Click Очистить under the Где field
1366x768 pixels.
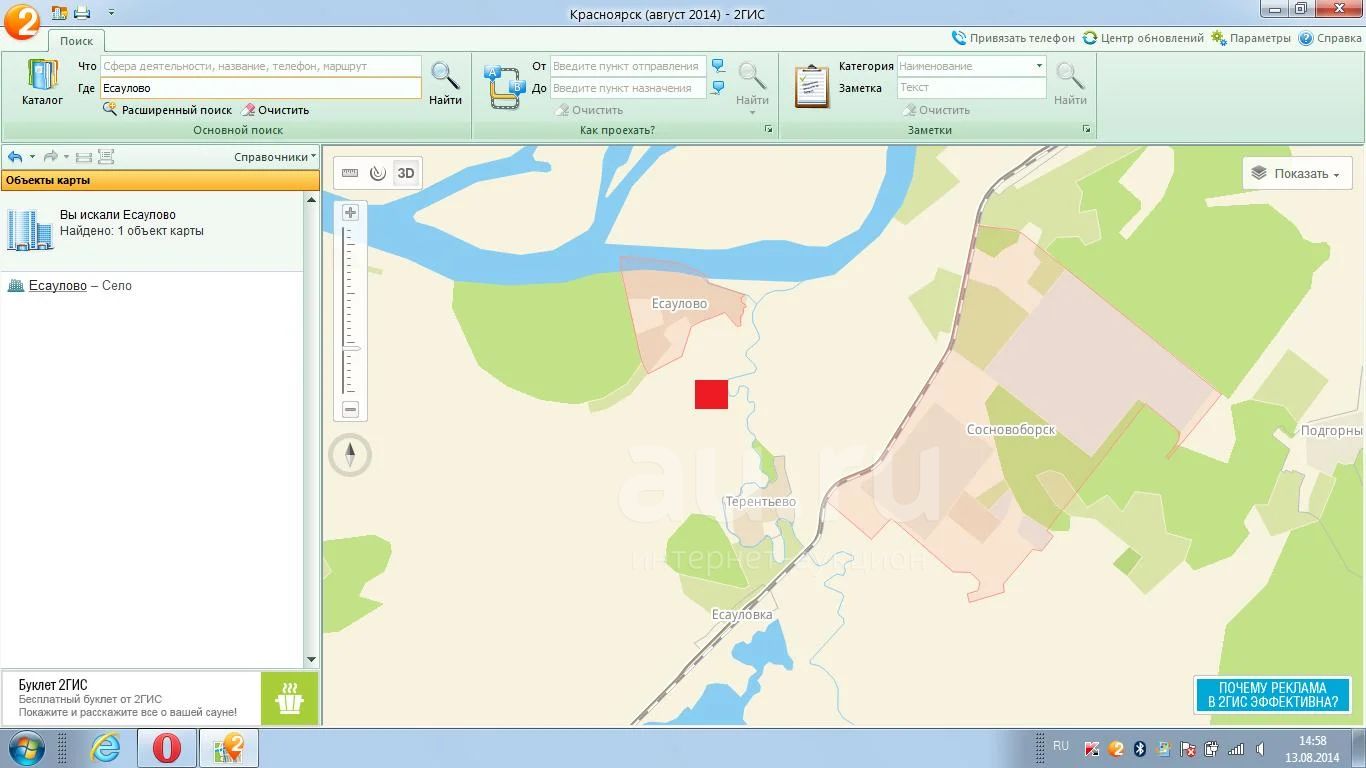(275, 110)
